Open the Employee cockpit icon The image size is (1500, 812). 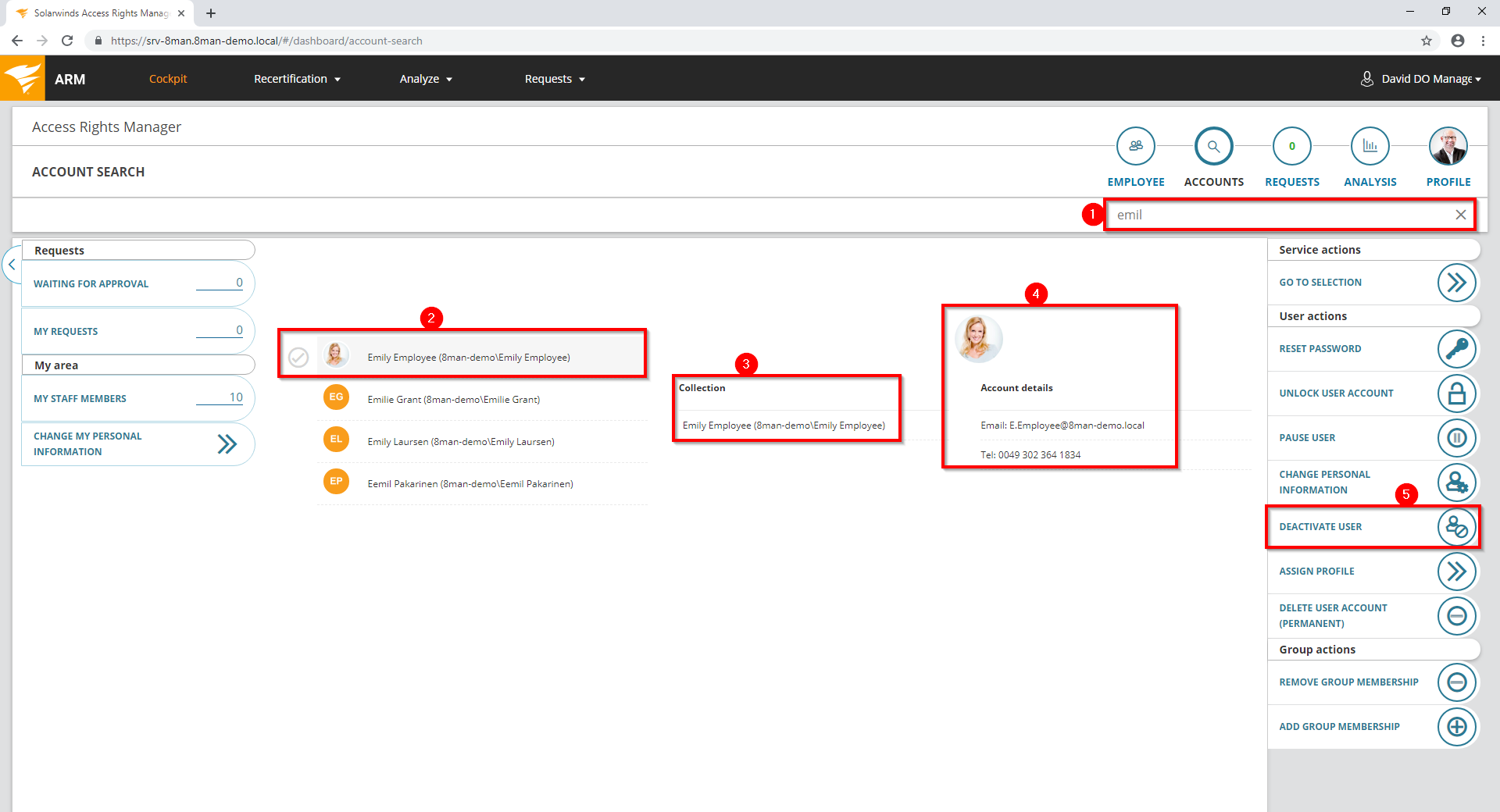tap(1135, 146)
